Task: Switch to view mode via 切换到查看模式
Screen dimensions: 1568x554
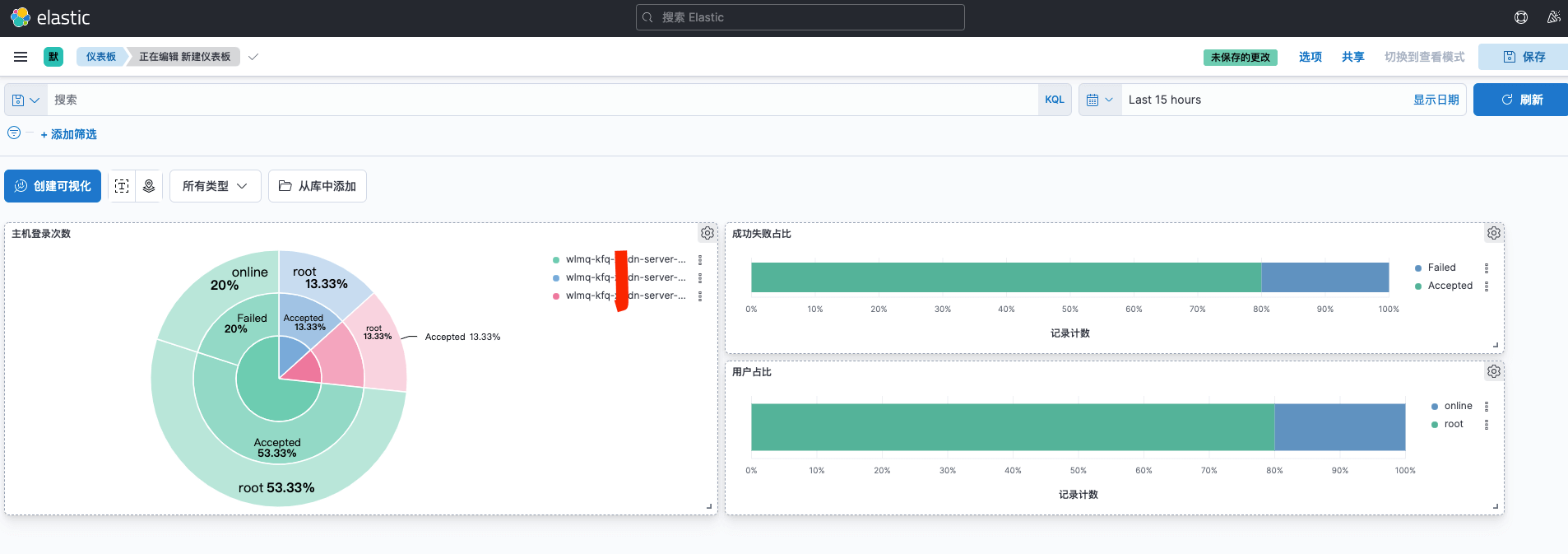Action: 1425,57
